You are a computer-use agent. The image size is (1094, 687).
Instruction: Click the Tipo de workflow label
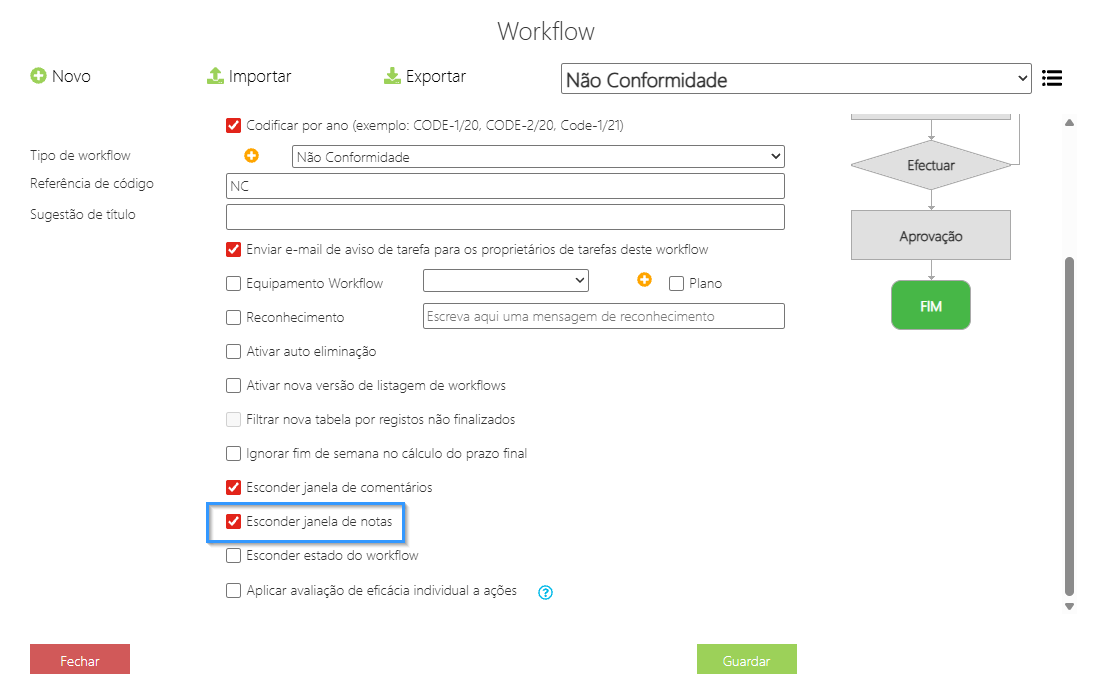tap(80, 156)
